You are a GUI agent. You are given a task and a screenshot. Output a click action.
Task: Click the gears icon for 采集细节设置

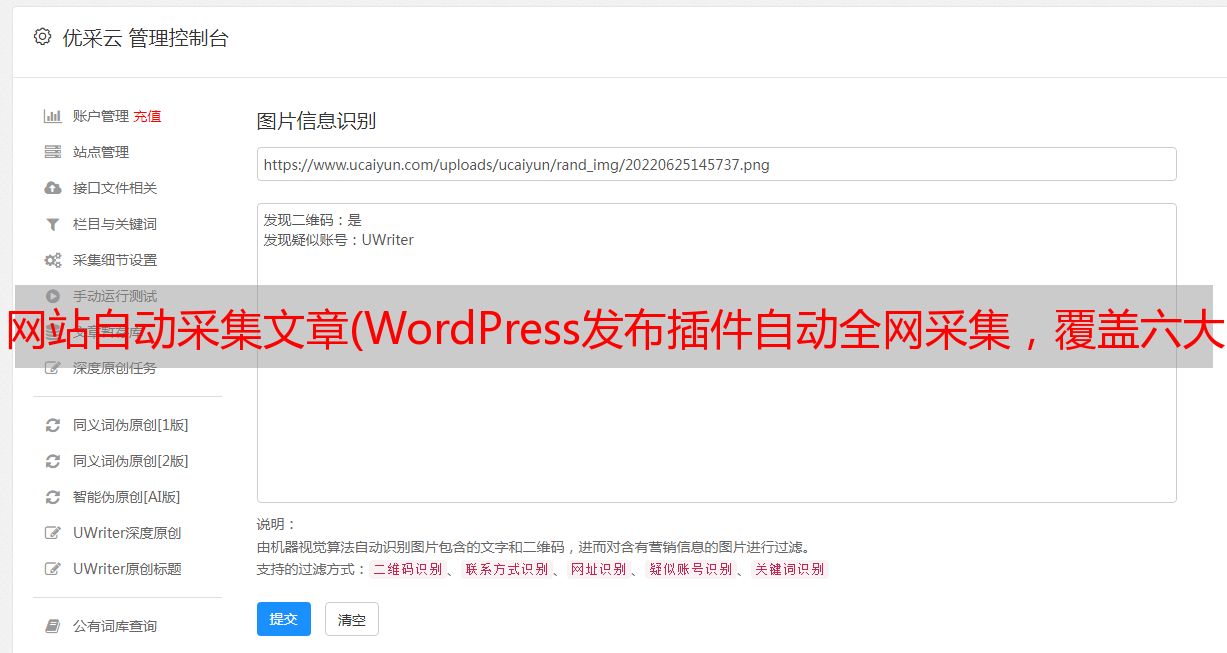tap(53, 260)
